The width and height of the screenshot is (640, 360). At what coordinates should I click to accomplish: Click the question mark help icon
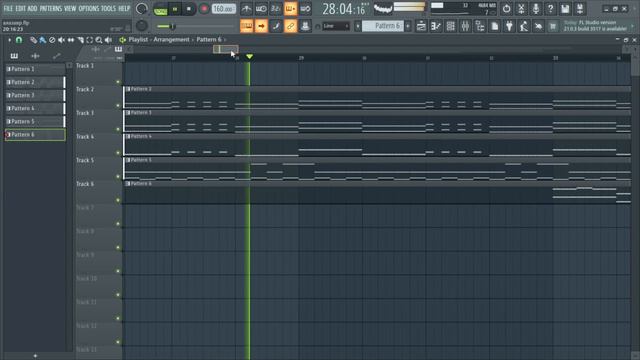tap(551, 9)
